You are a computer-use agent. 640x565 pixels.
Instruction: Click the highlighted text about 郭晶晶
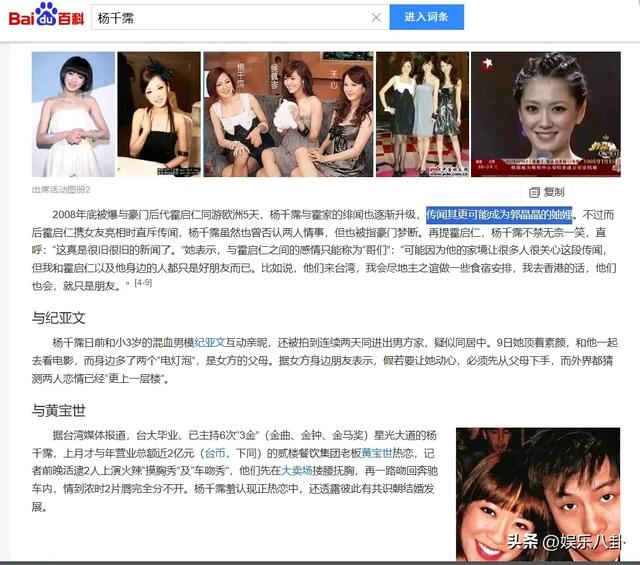point(499,215)
